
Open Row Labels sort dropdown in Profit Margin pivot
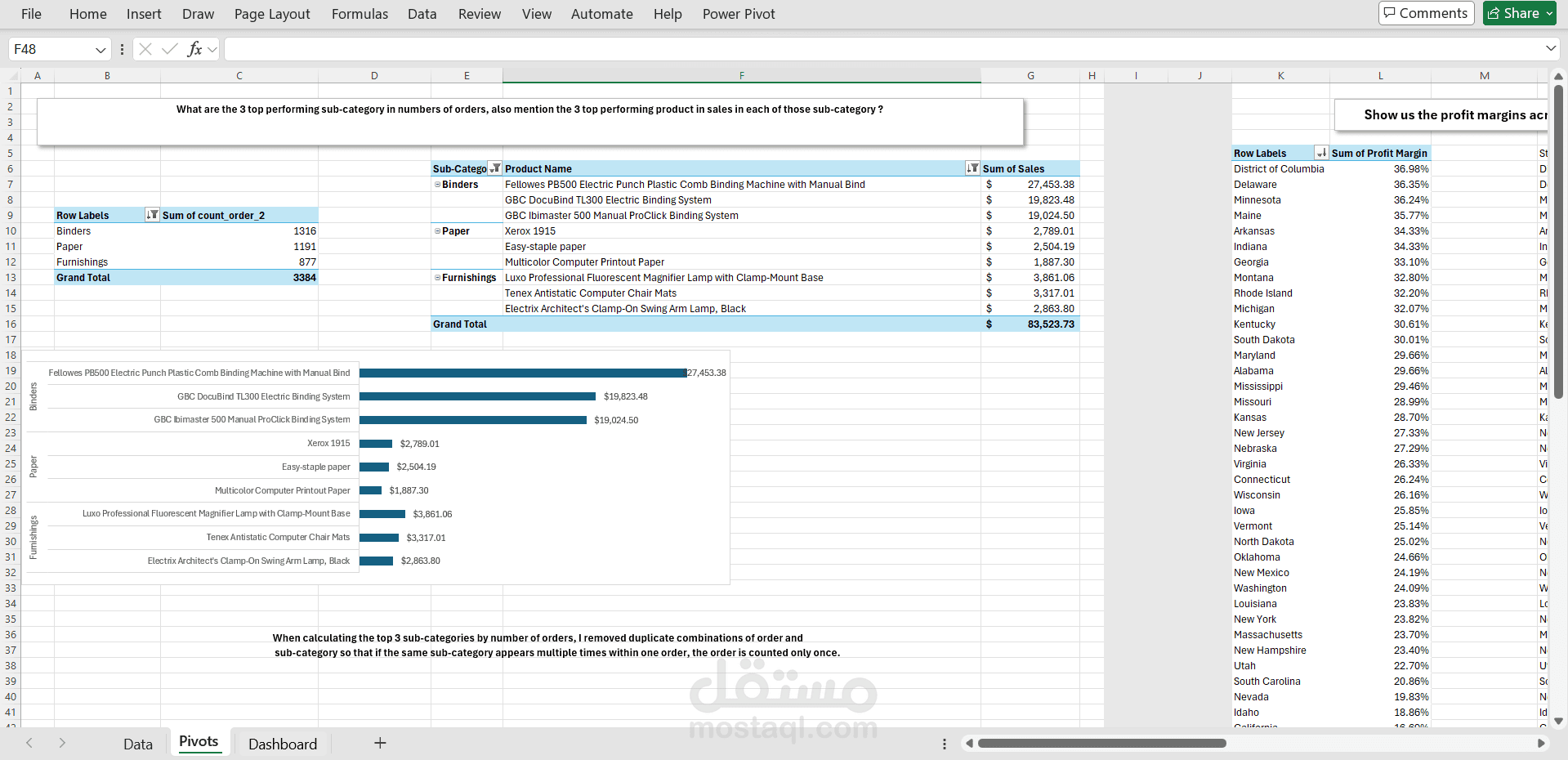tap(1321, 153)
